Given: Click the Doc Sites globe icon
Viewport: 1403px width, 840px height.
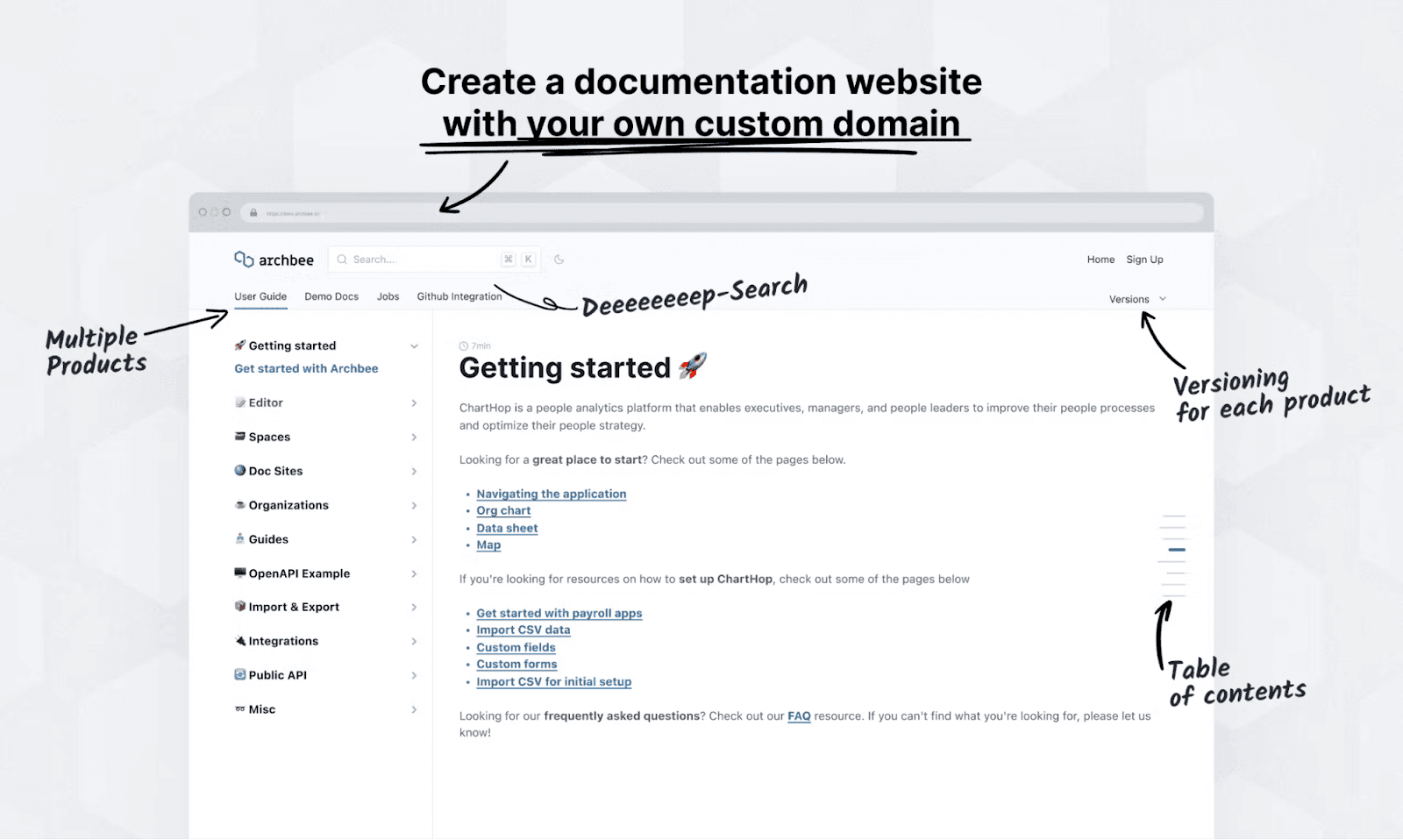Looking at the screenshot, I should pyautogui.click(x=240, y=471).
